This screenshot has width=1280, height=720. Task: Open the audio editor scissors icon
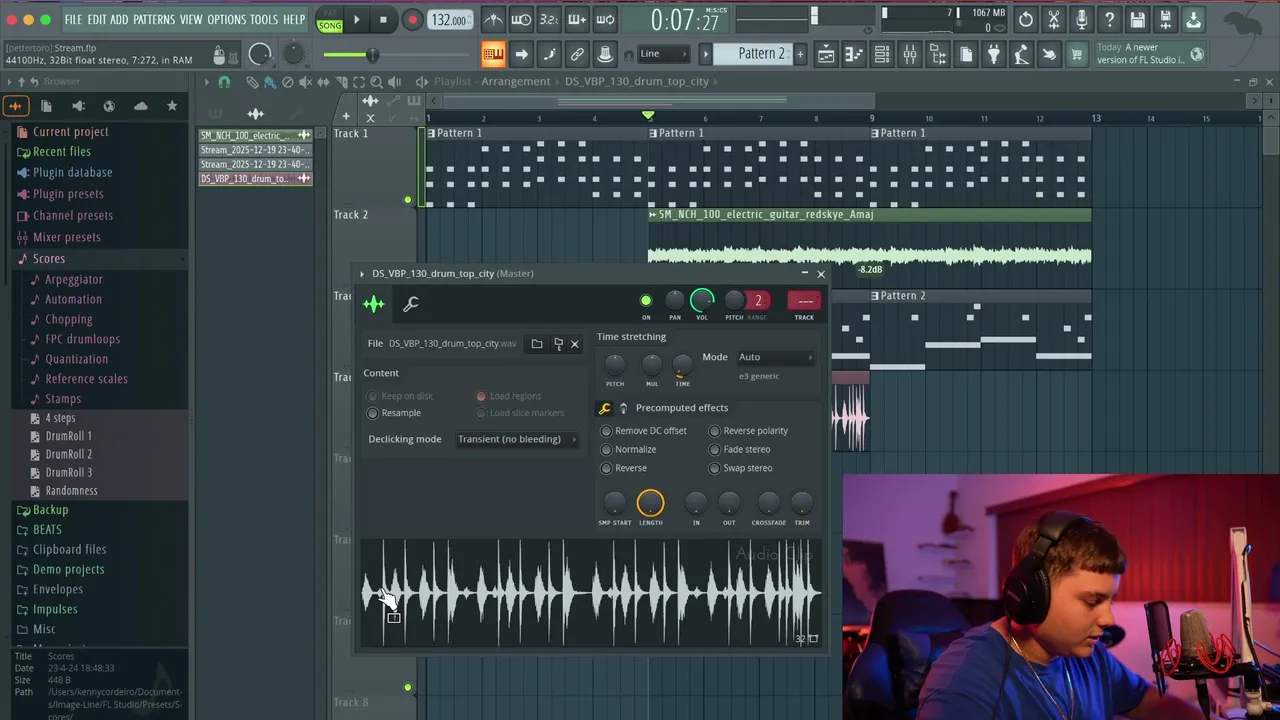click(x=1054, y=19)
